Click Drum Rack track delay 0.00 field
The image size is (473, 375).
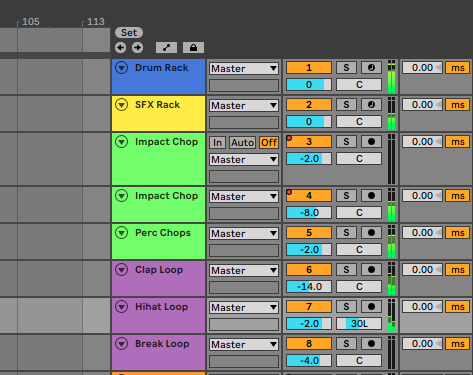click(422, 68)
